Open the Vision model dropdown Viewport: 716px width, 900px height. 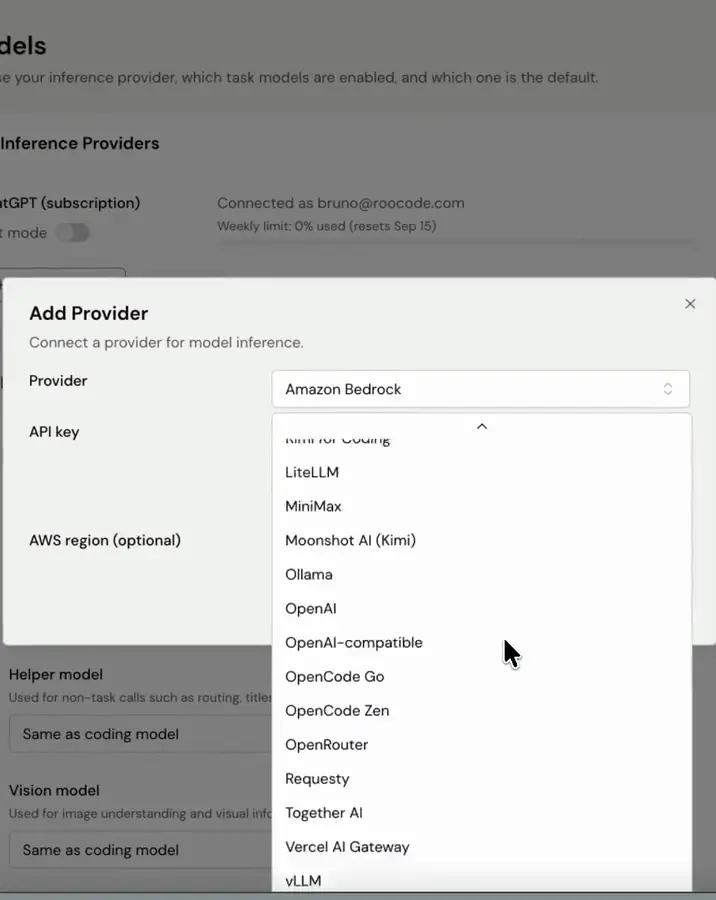[140, 850]
